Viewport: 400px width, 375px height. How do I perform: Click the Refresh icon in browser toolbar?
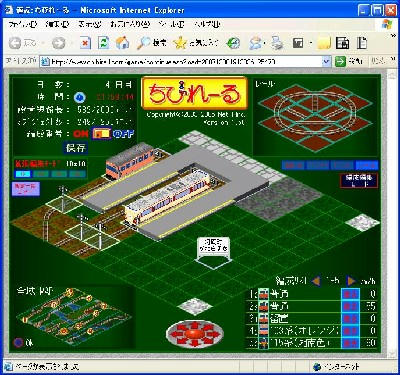tap(104, 43)
